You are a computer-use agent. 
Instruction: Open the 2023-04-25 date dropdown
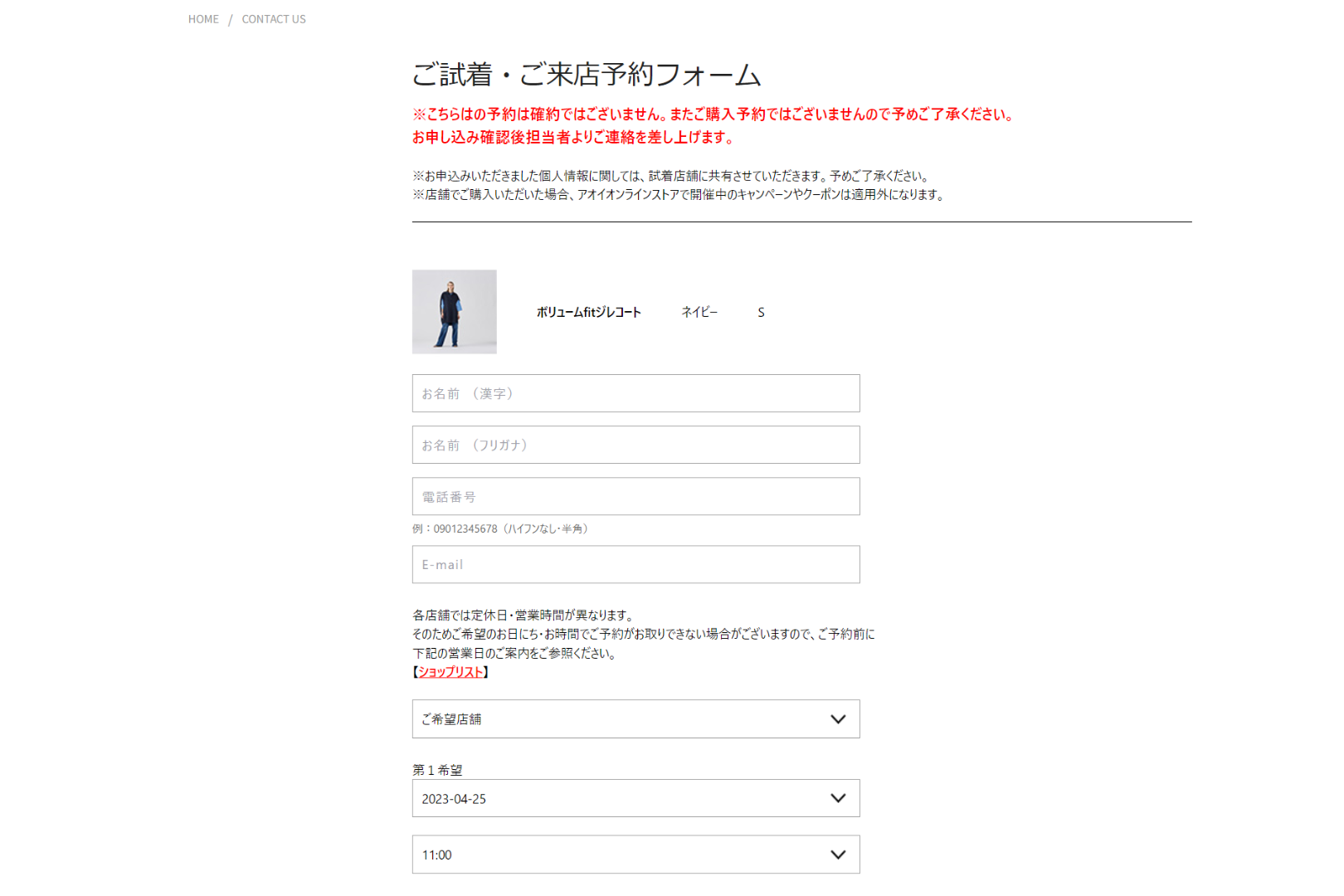tap(636, 798)
